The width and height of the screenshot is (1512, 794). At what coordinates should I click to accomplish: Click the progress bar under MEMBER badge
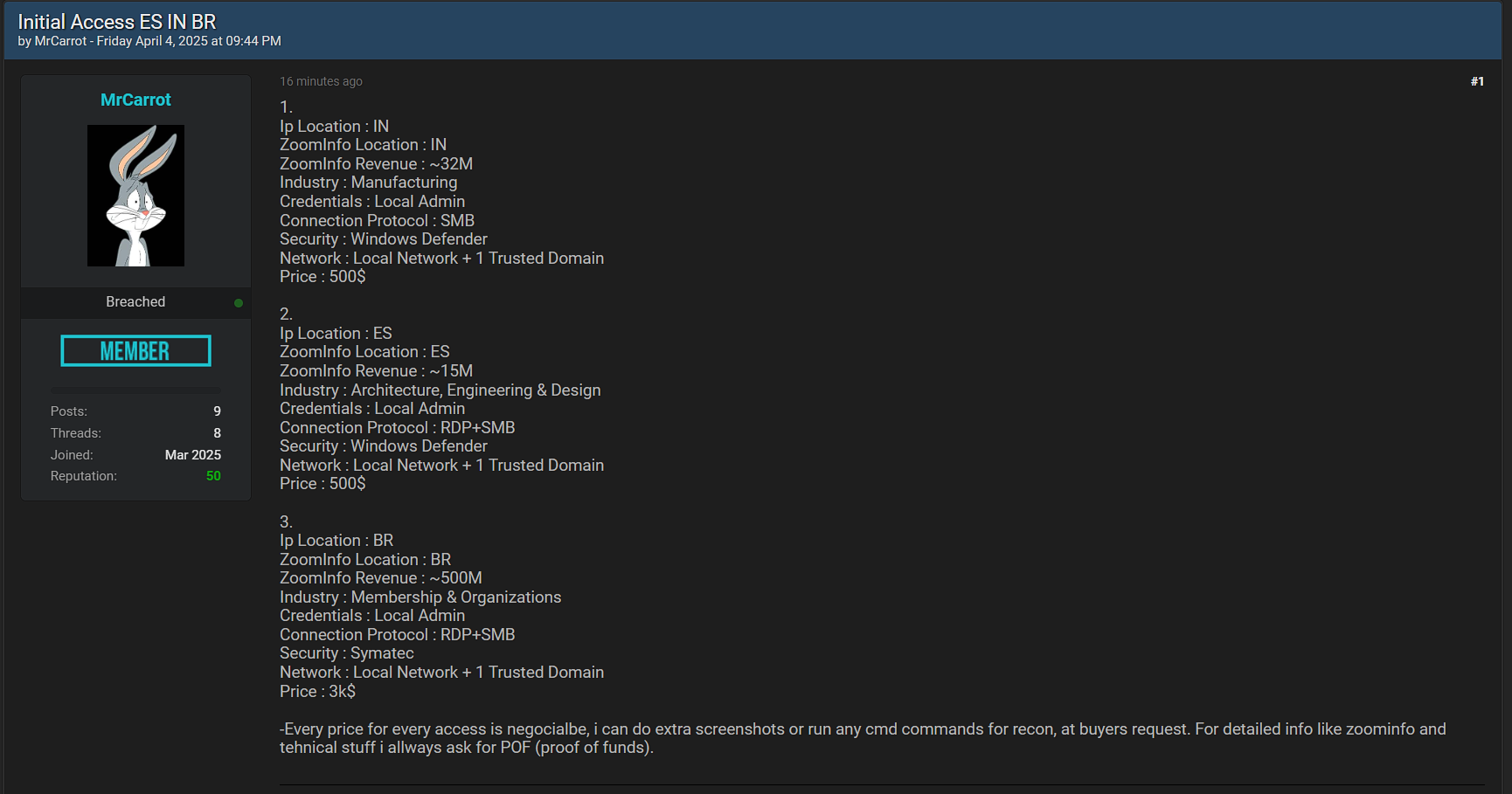[135, 390]
